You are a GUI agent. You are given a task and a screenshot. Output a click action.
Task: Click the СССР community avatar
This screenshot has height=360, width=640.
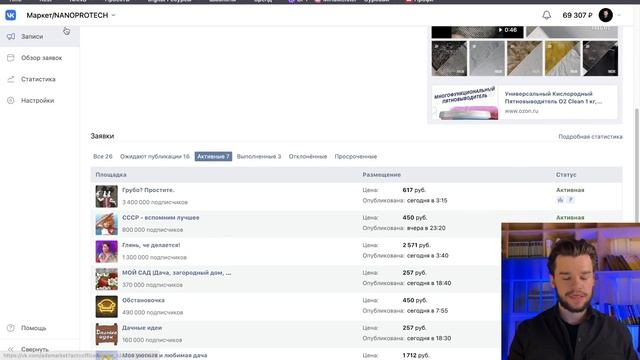click(107, 224)
